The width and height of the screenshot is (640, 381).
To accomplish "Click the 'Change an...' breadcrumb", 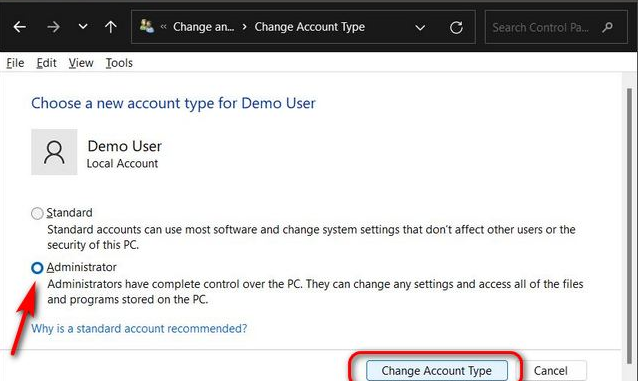I will pyautogui.click(x=204, y=27).
